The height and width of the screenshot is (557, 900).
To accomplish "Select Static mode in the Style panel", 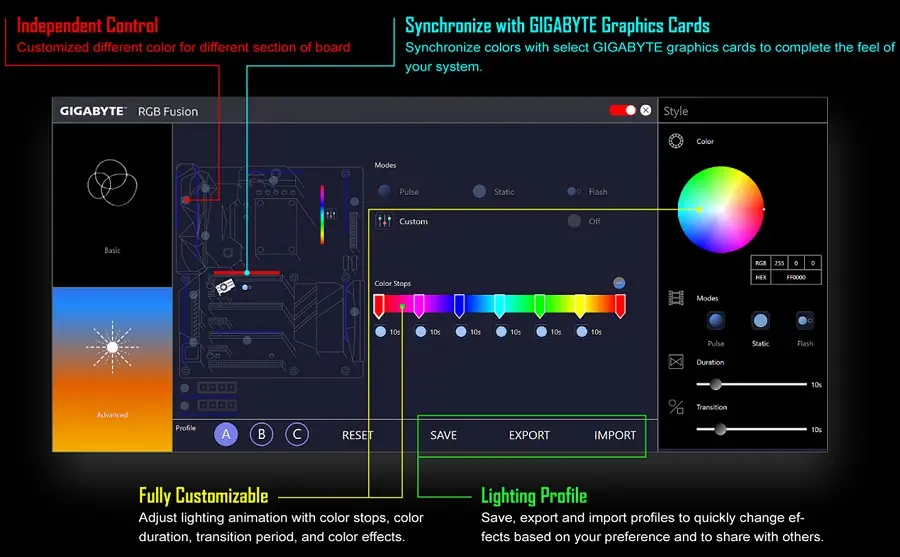I will pyautogui.click(x=761, y=320).
